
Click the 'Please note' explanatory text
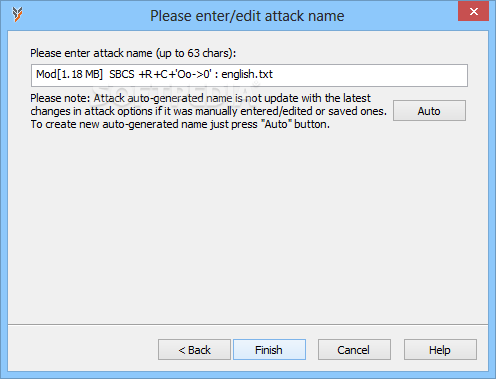pos(208,111)
